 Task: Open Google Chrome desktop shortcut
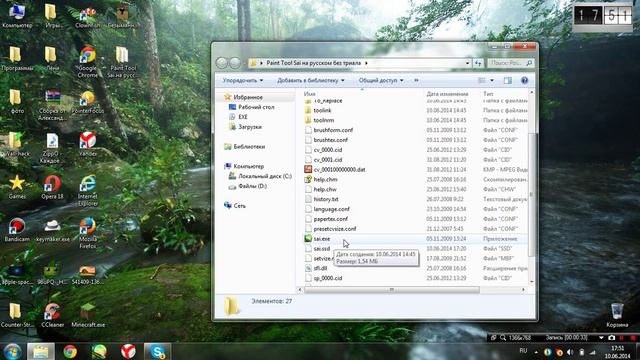click(87, 62)
